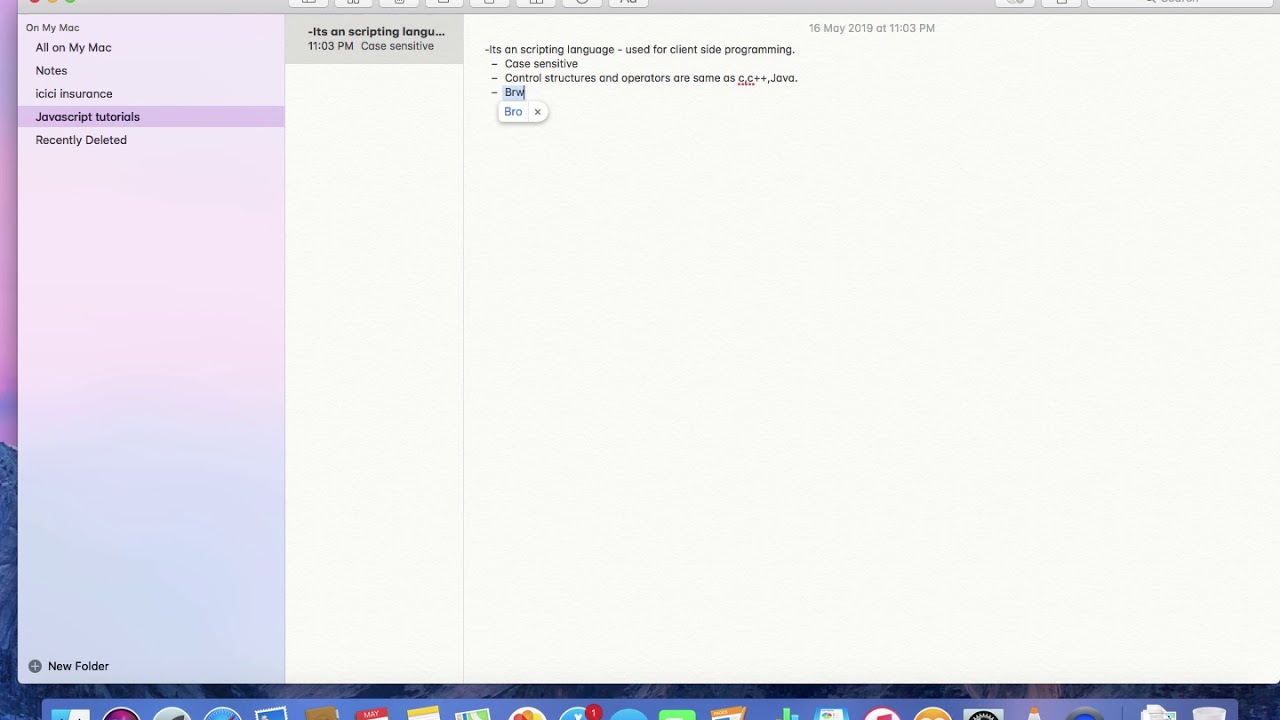
Task: Create a folder with New Folder button
Action: [x=68, y=666]
